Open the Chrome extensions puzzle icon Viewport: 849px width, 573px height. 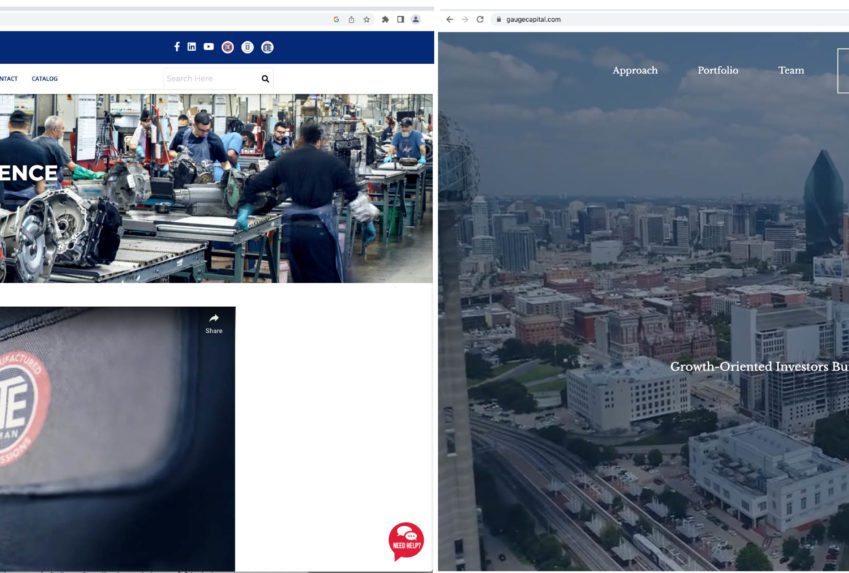385,19
